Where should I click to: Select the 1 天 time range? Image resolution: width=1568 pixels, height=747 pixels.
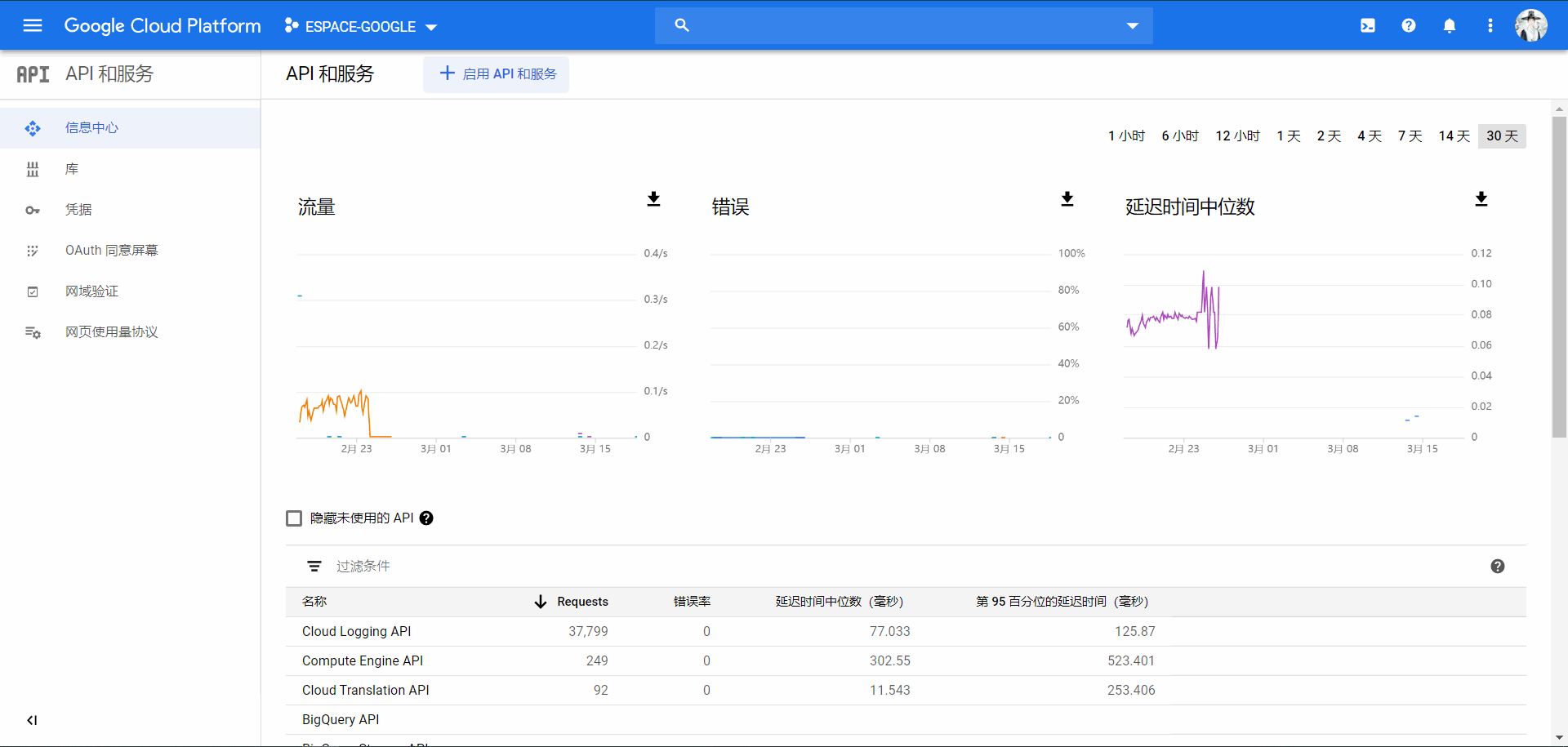coord(1289,136)
